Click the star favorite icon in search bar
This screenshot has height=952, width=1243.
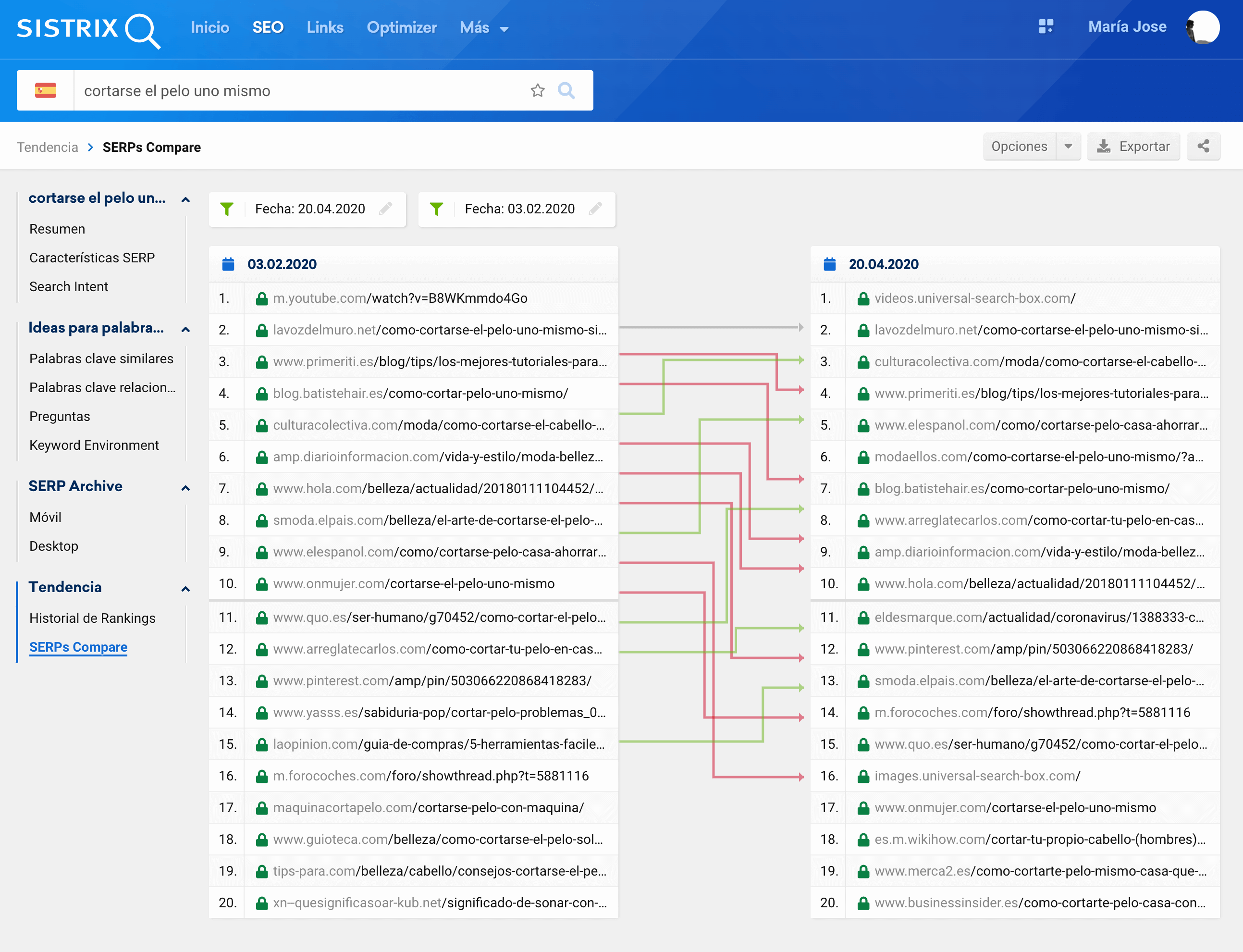(537, 91)
